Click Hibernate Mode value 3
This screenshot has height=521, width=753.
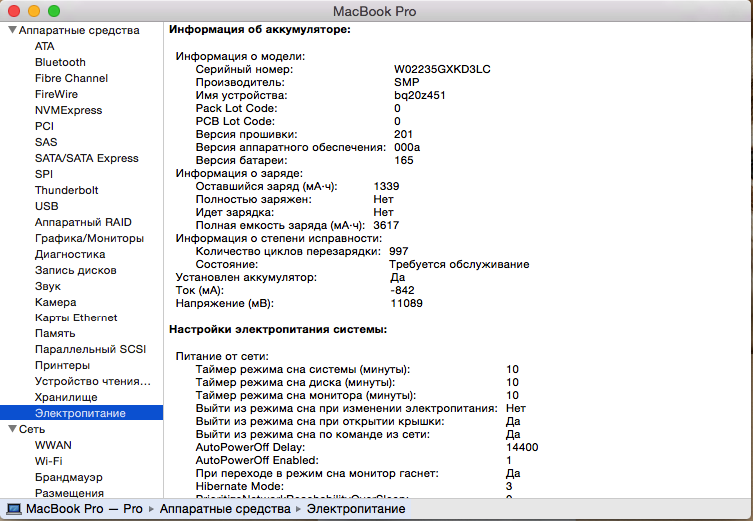(x=509, y=486)
